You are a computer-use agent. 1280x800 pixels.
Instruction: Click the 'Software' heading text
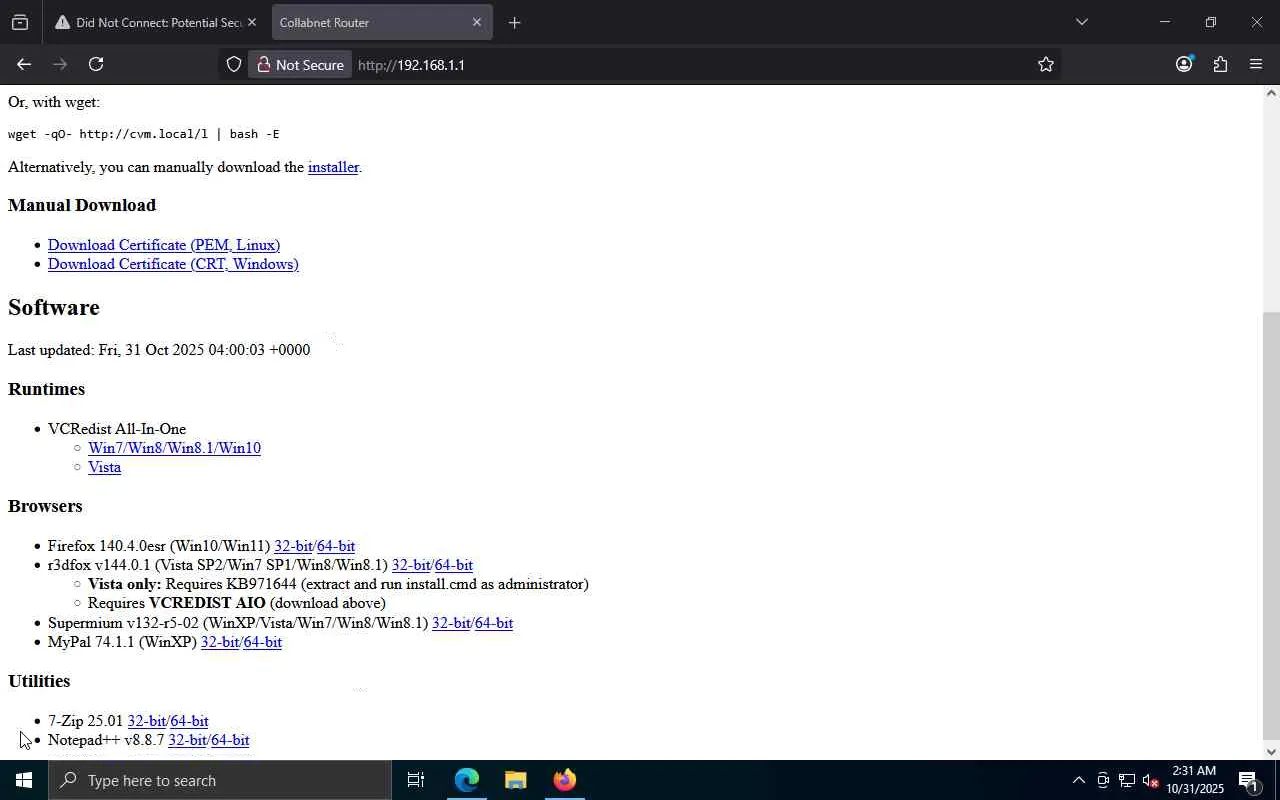coord(54,307)
